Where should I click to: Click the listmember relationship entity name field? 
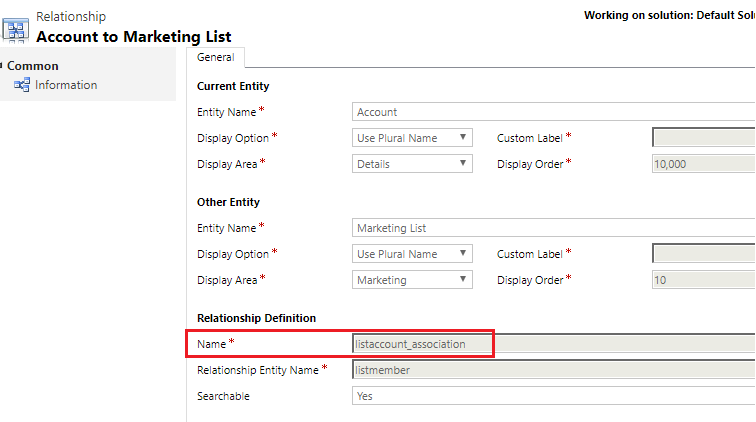pyautogui.click(x=554, y=370)
